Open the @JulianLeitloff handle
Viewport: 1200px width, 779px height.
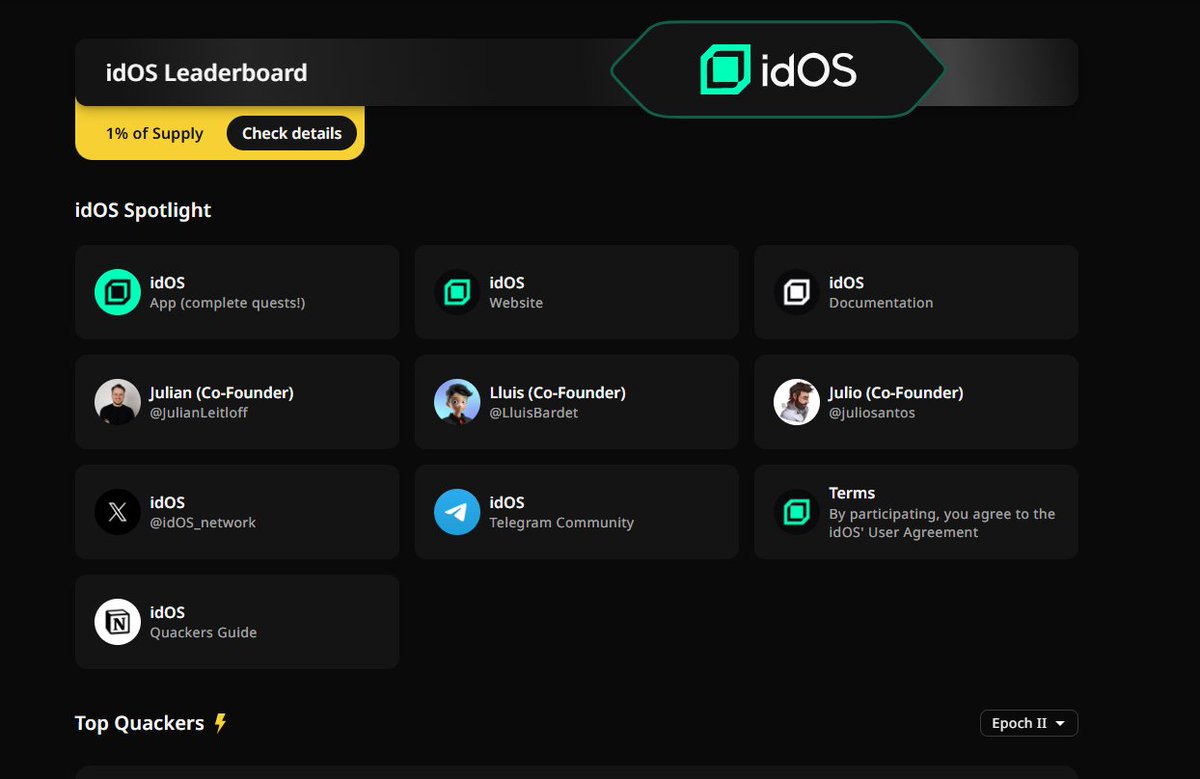199,413
